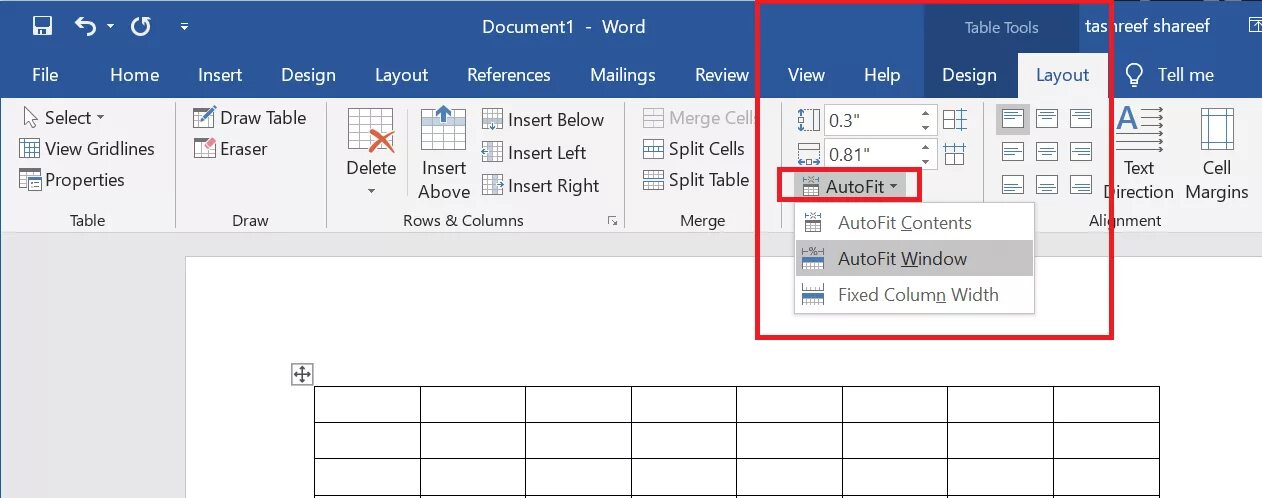Open Customize Quick Access Toolbar dropdown
The width and height of the screenshot is (1262, 498).
[x=184, y=27]
